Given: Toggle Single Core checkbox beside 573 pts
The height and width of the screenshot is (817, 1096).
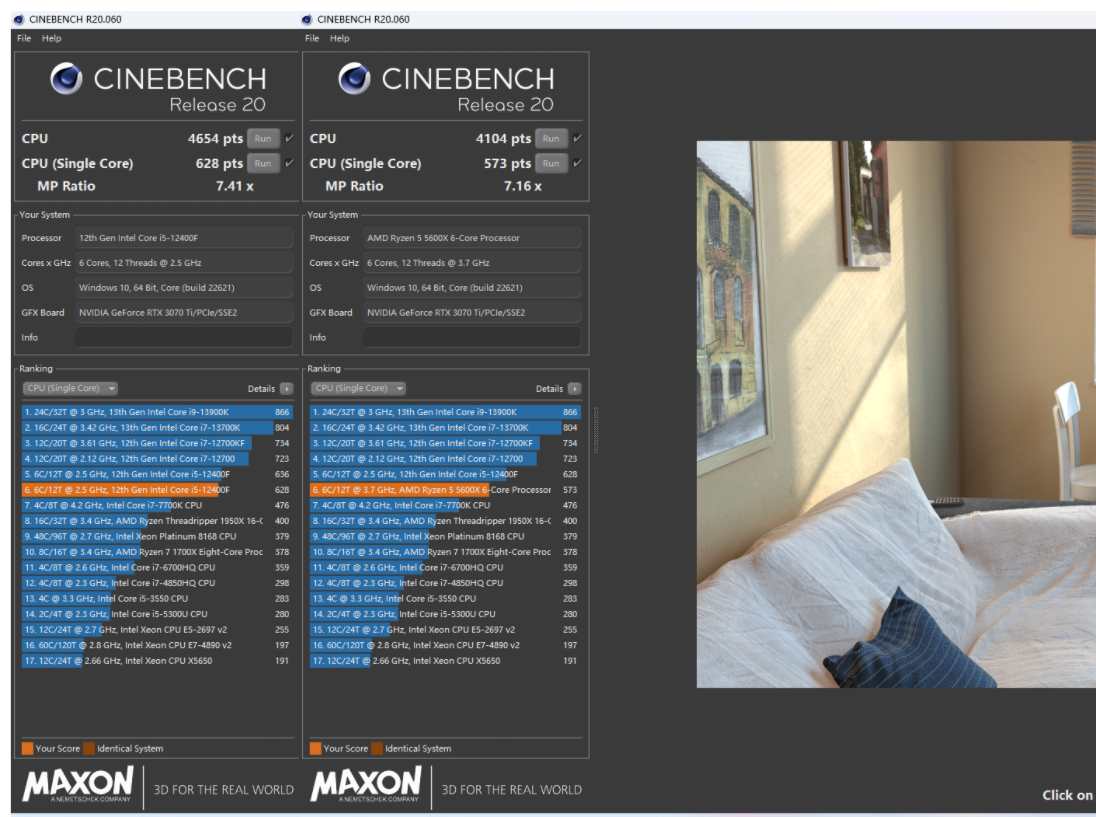Looking at the screenshot, I should tap(577, 163).
